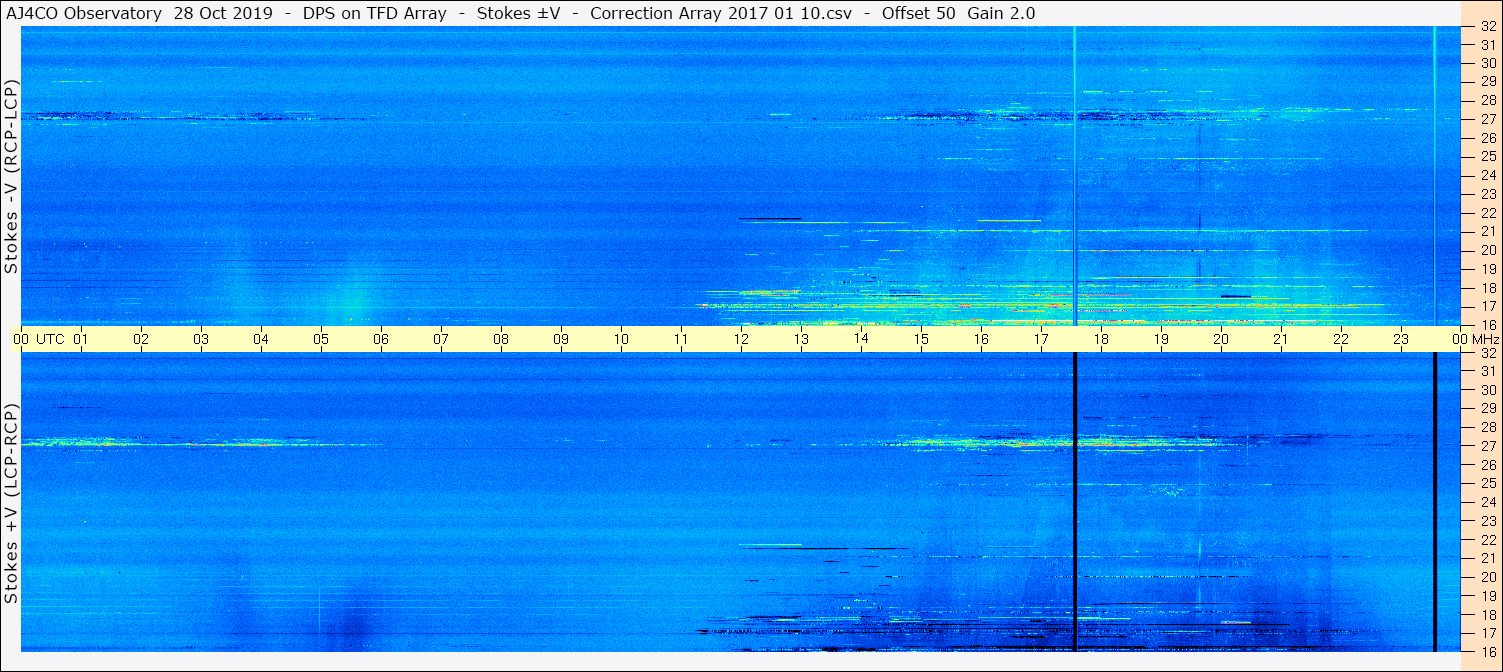Screen dimensions: 1503x672
Task: Click the '16' hour mark on time axis
Action: tap(981, 339)
